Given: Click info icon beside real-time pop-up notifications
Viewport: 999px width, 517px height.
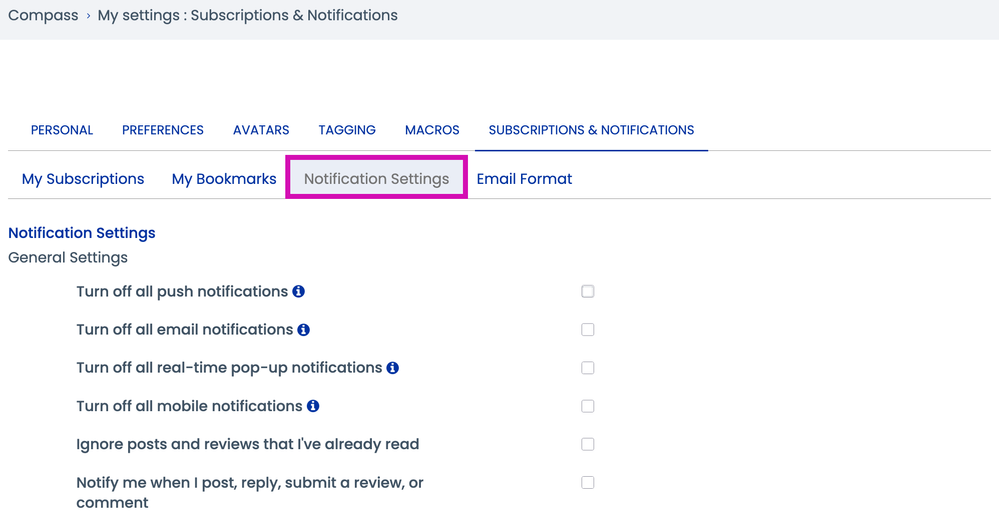Looking at the screenshot, I should (x=392, y=368).
